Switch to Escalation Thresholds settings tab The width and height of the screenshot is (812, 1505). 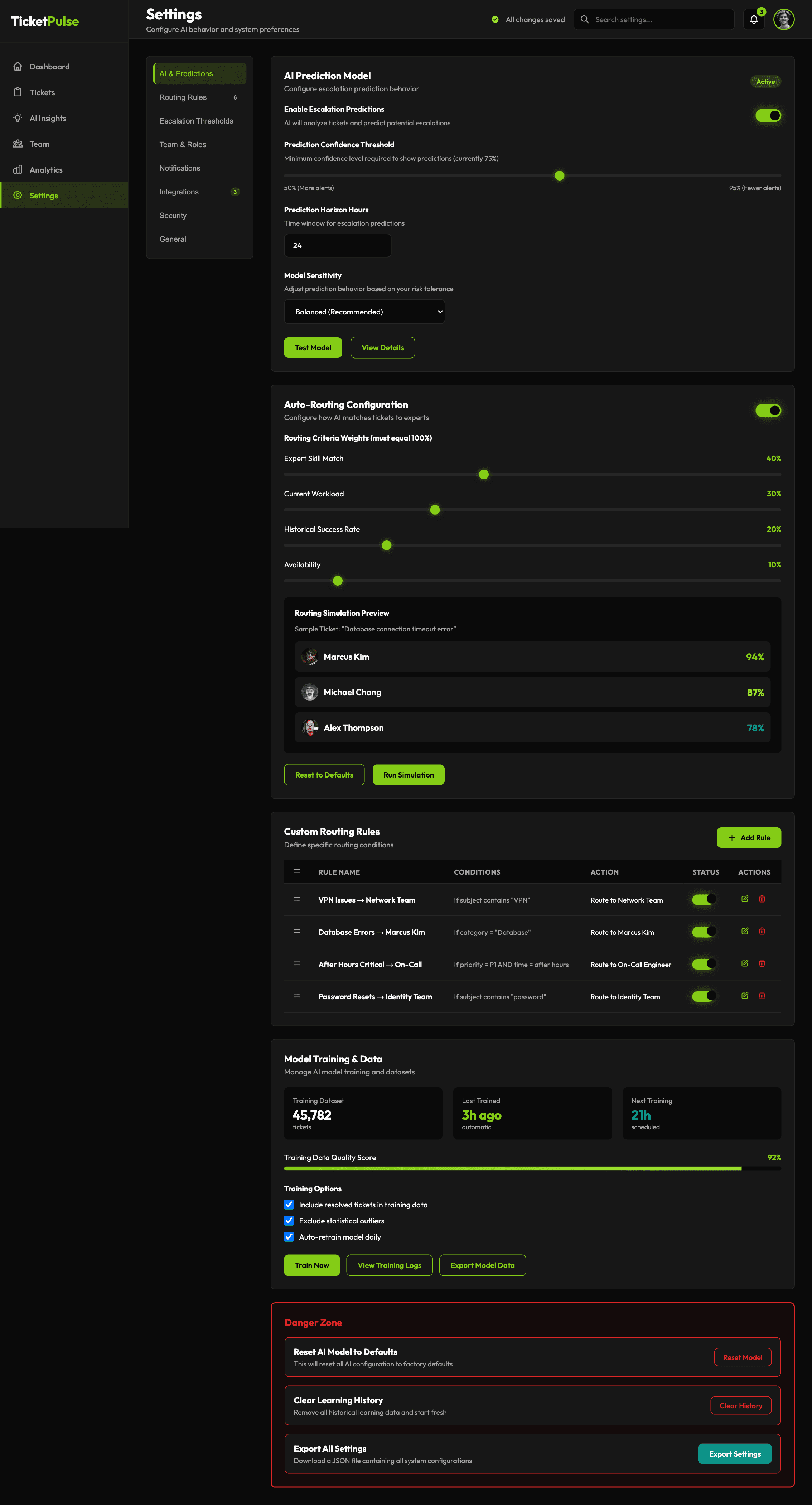[x=196, y=121]
